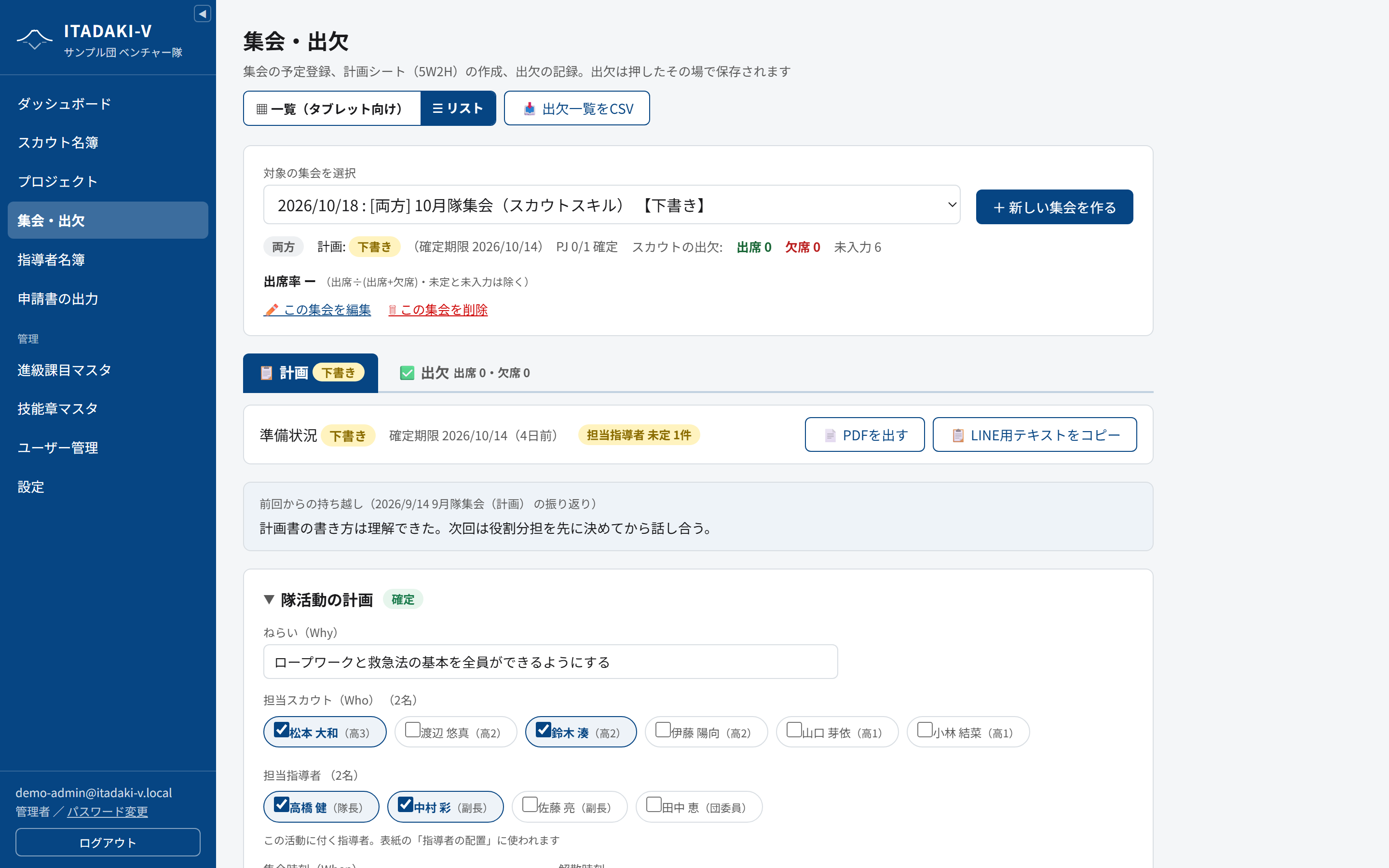Open プロジェクト in the sidebar
This screenshot has width=1389, height=868.
click(108, 181)
